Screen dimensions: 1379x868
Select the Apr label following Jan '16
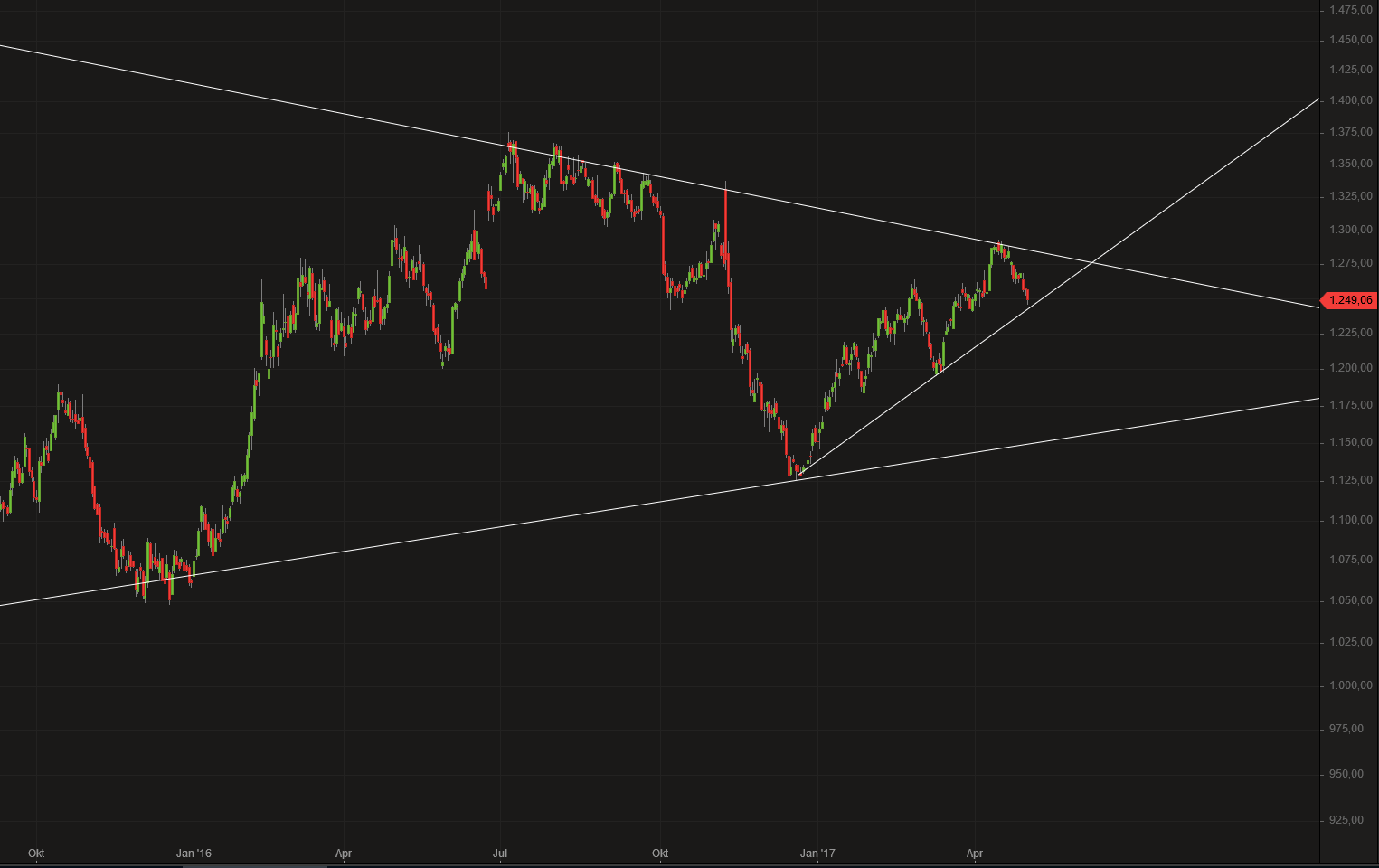coord(344,854)
